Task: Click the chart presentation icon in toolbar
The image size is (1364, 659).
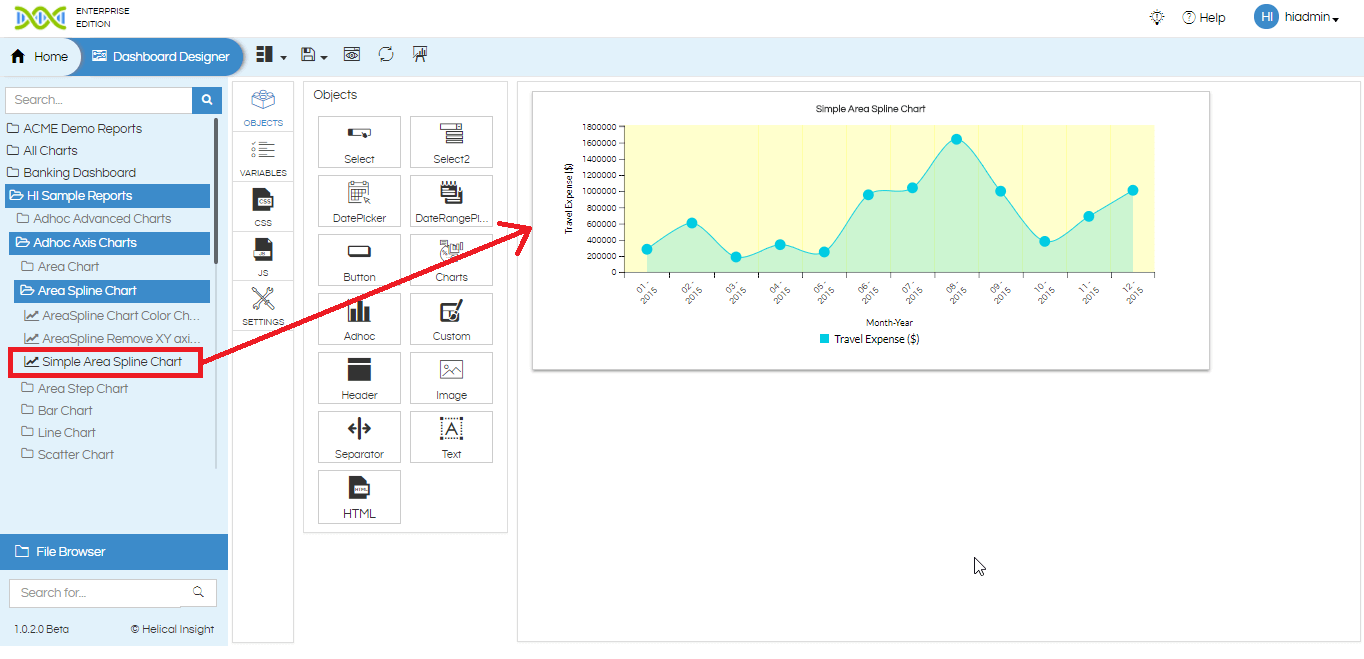Action: pos(420,55)
